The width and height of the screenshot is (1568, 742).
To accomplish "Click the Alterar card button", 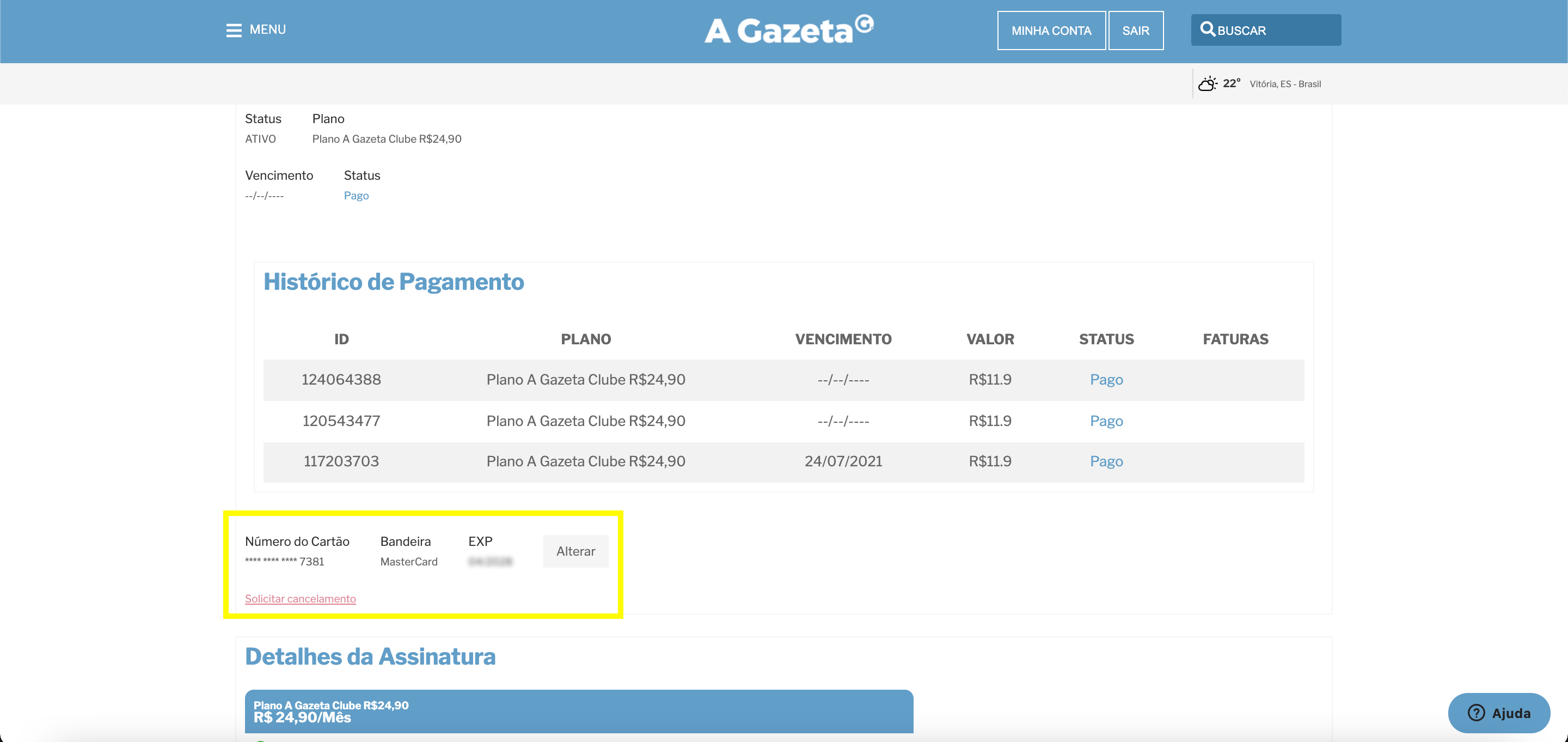I will tap(576, 551).
